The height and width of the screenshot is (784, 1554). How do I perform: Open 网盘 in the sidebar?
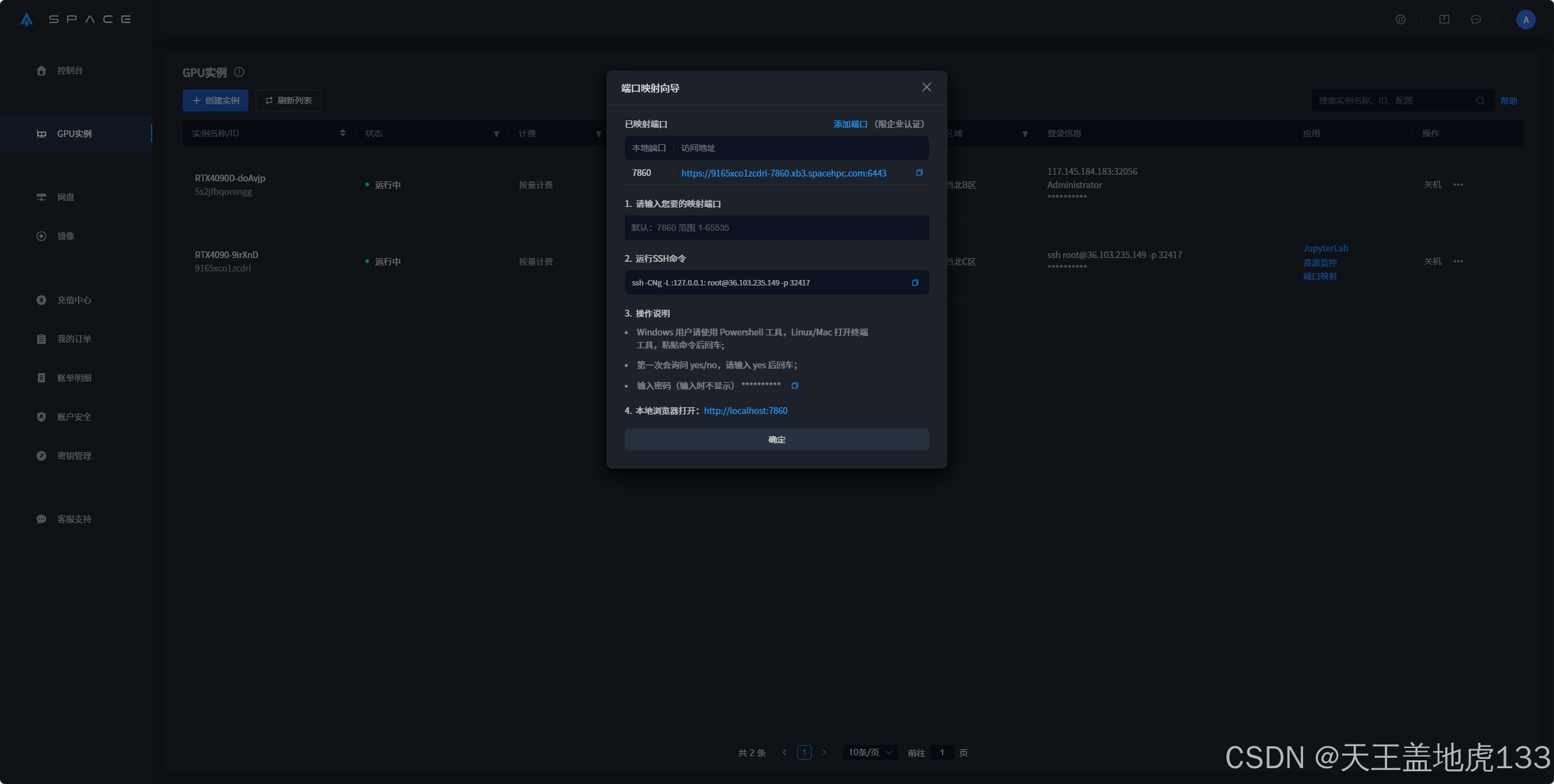click(66, 197)
